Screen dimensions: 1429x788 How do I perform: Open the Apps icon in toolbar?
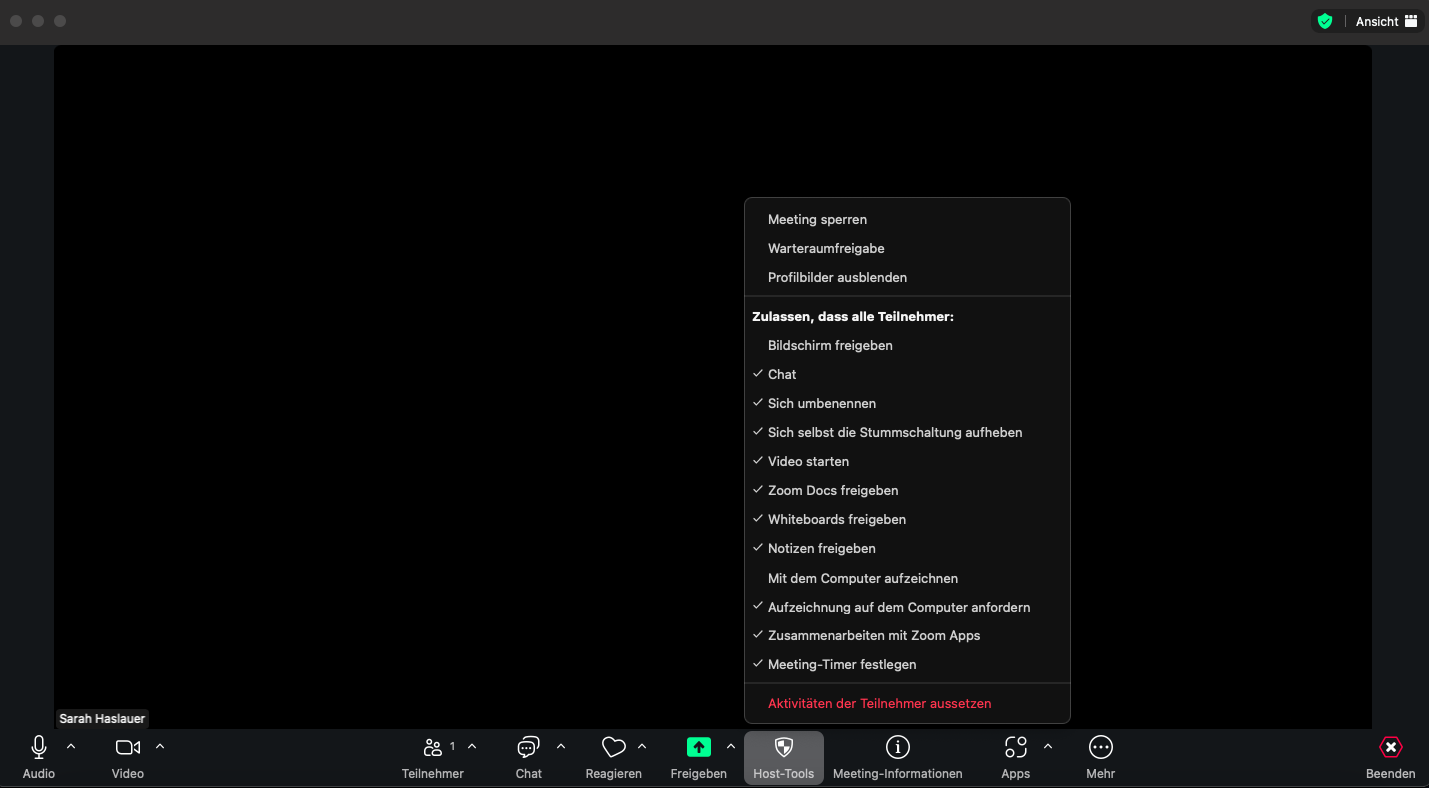click(x=1015, y=748)
